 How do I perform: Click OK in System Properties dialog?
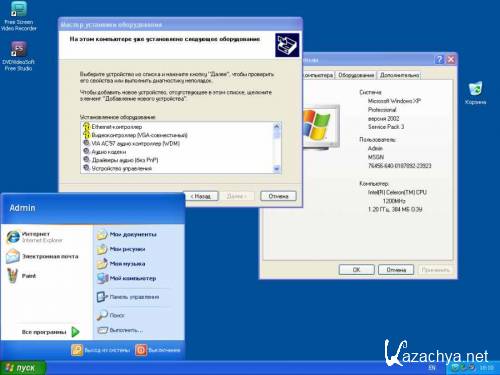click(357, 270)
